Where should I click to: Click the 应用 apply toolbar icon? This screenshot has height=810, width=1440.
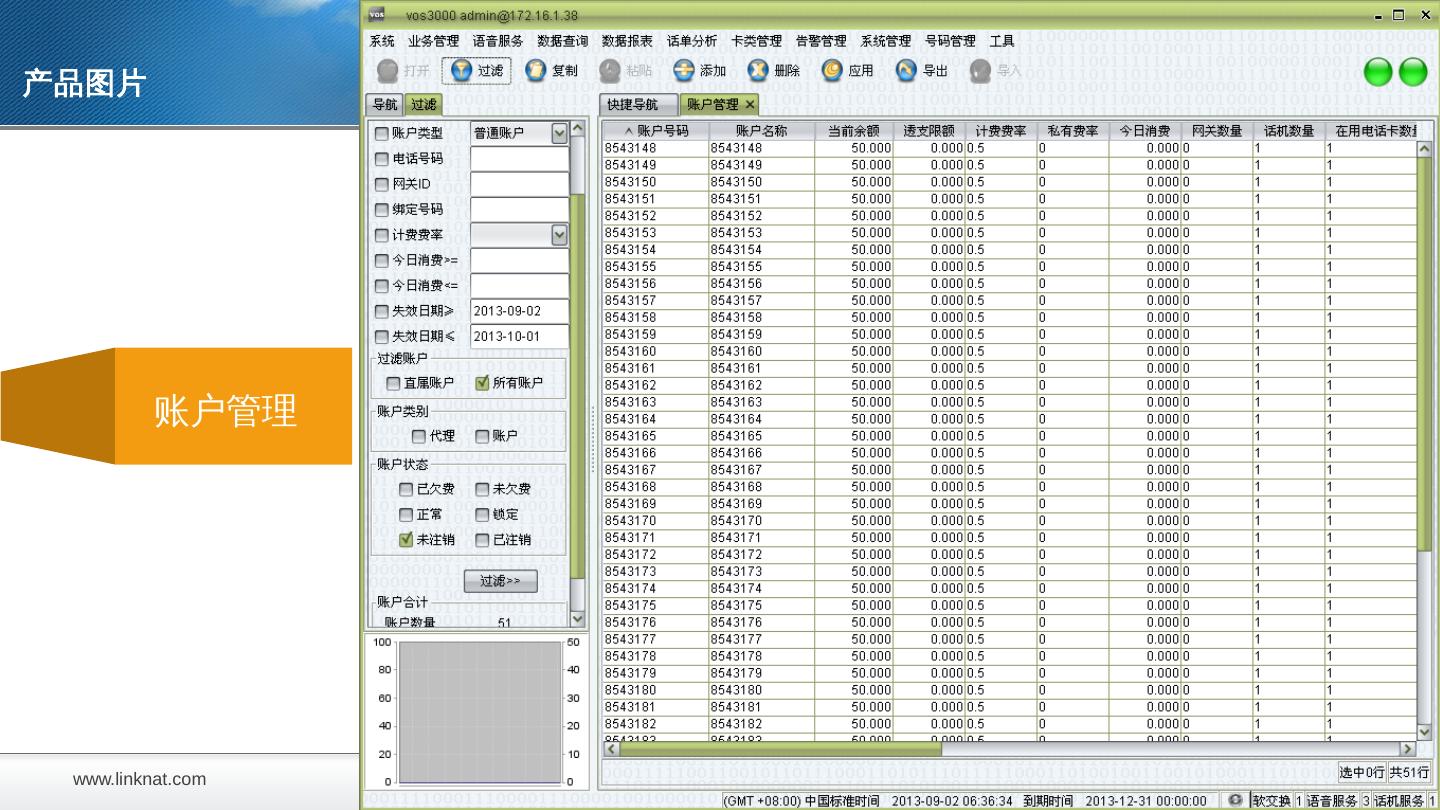click(x=832, y=71)
